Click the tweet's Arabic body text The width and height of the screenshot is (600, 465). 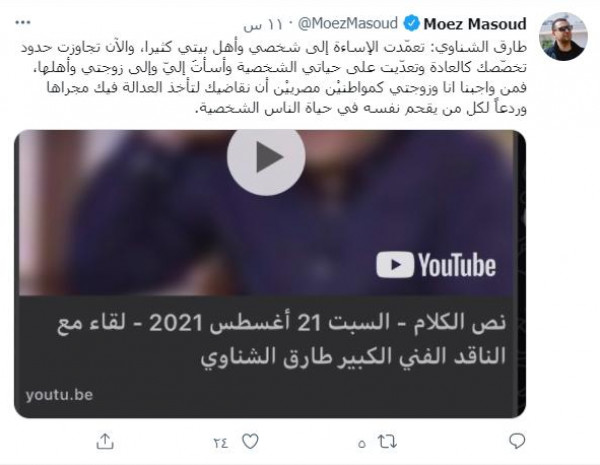pyautogui.click(x=274, y=78)
